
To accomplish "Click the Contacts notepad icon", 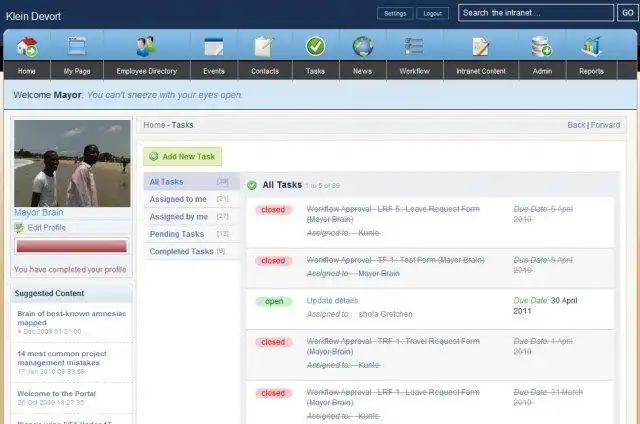I will [x=264, y=46].
